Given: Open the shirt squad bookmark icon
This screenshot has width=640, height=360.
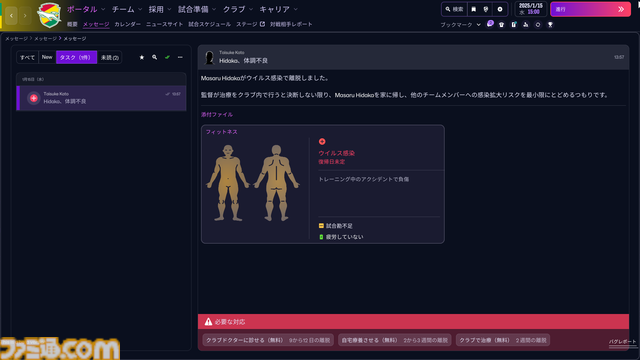Looking at the screenshot, I should click(502, 25).
